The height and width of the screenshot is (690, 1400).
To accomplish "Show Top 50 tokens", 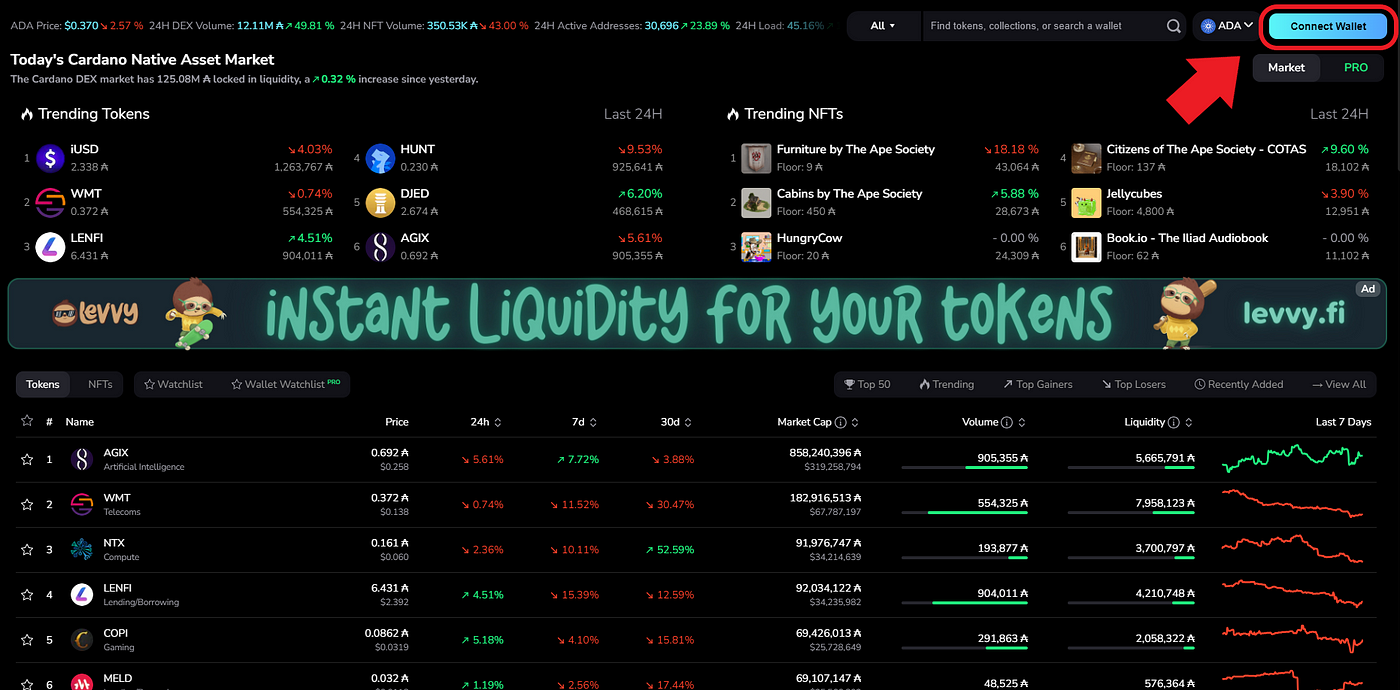I will coord(867,384).
